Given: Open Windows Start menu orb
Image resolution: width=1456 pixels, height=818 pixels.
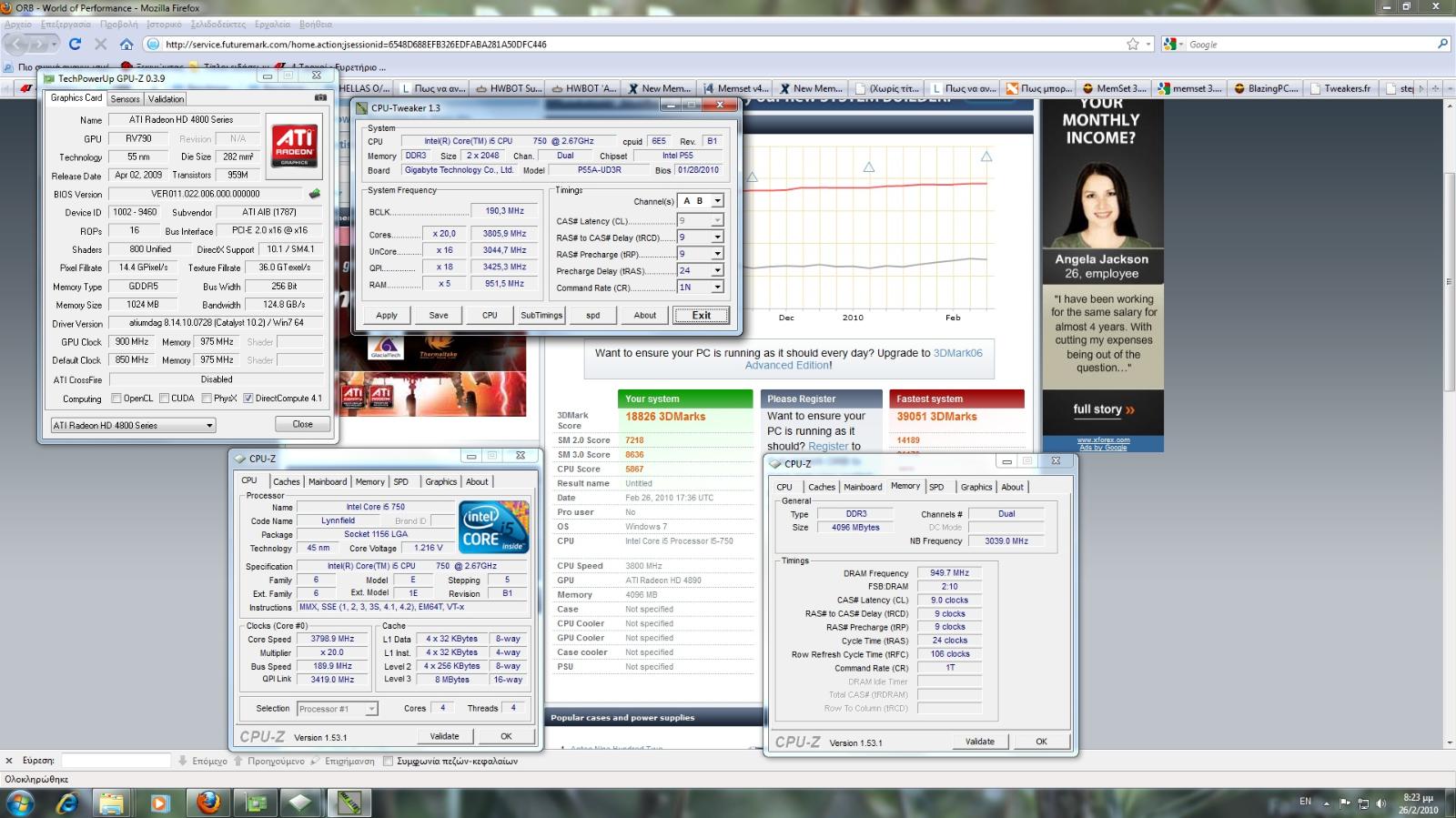Looking at the screenshot, I should click(x=21, y=803).
